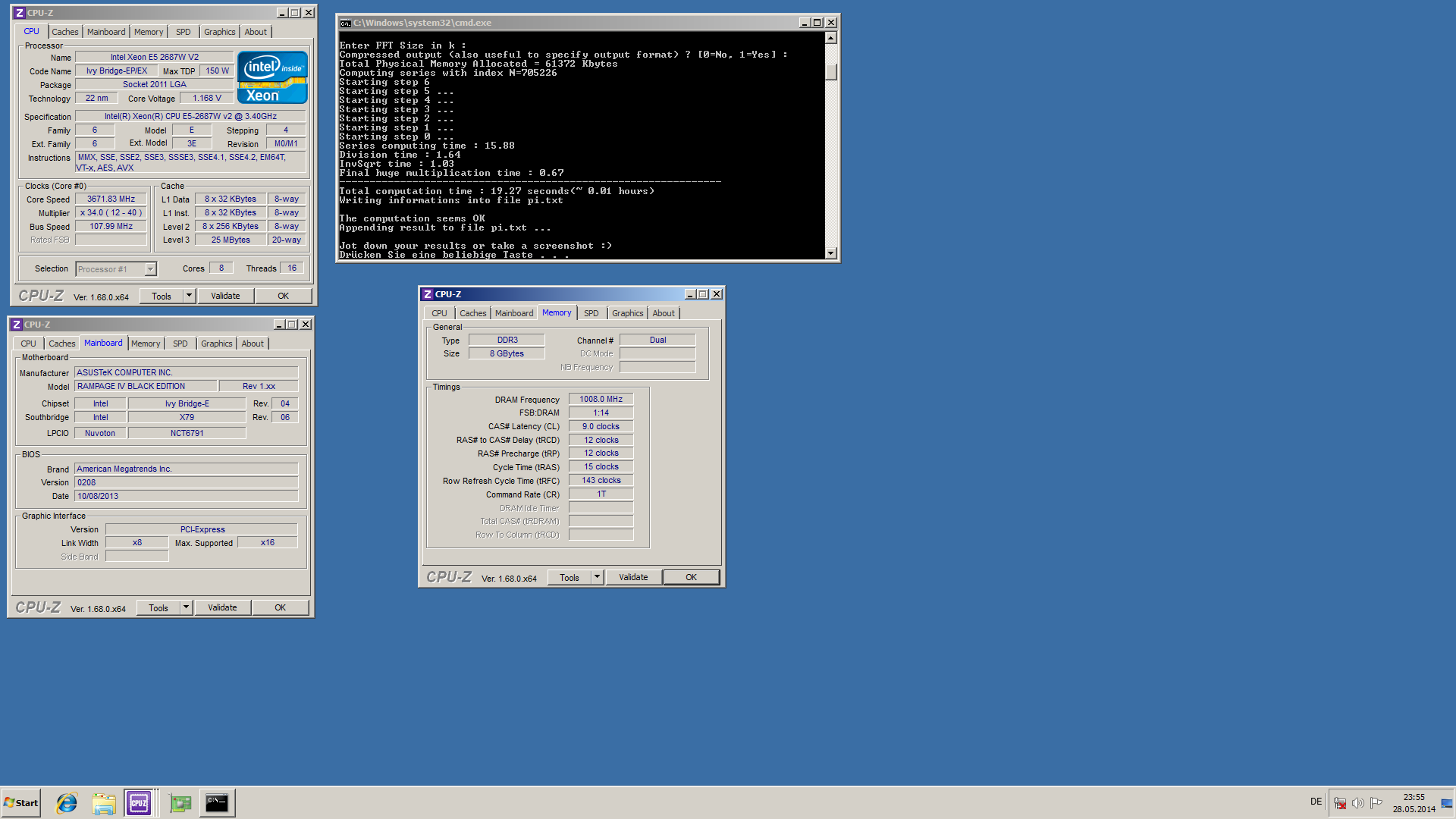Minimize the top CPU-Z processor window
Screen dimensions: 1456x819
click(x=281, y=13)
